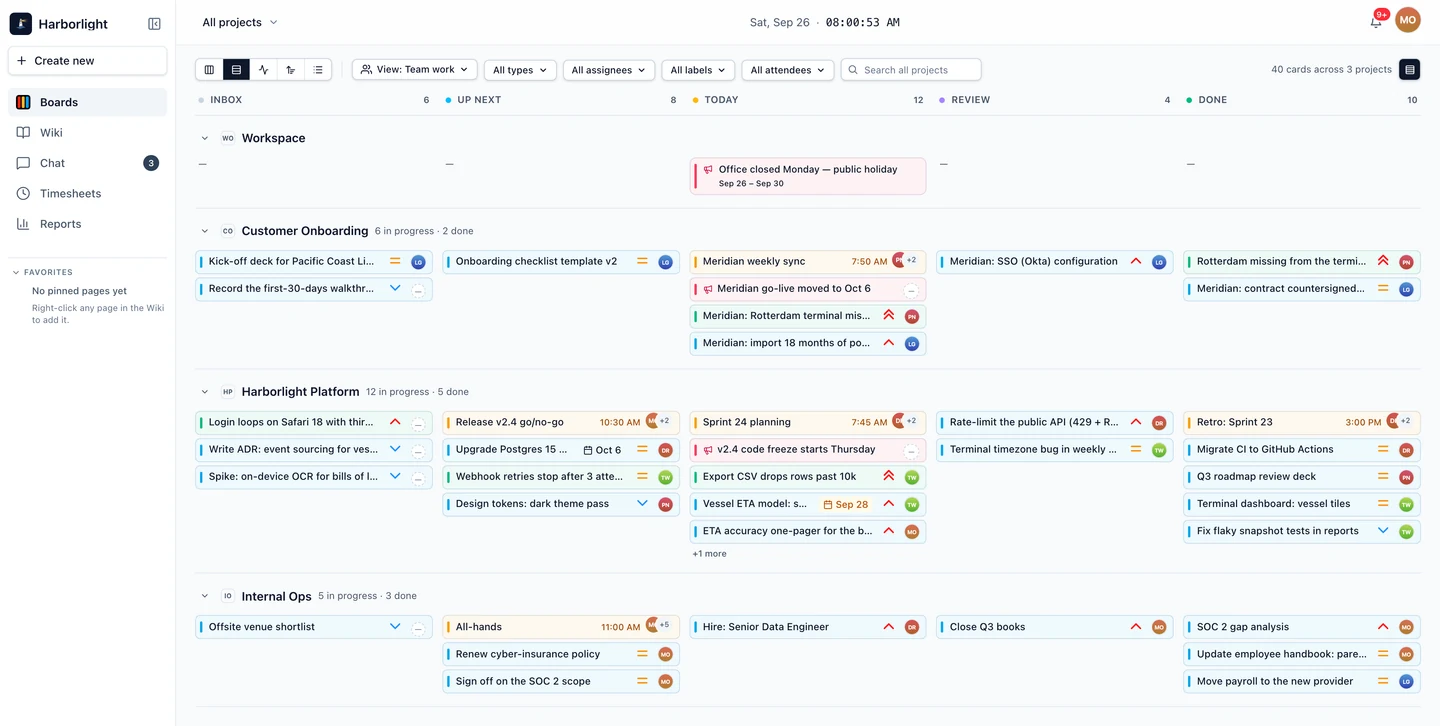The width and height of the screenshot is (1440, 726).
Task: Open Wiki in the sidebar
Action: (x=88, y=132)
